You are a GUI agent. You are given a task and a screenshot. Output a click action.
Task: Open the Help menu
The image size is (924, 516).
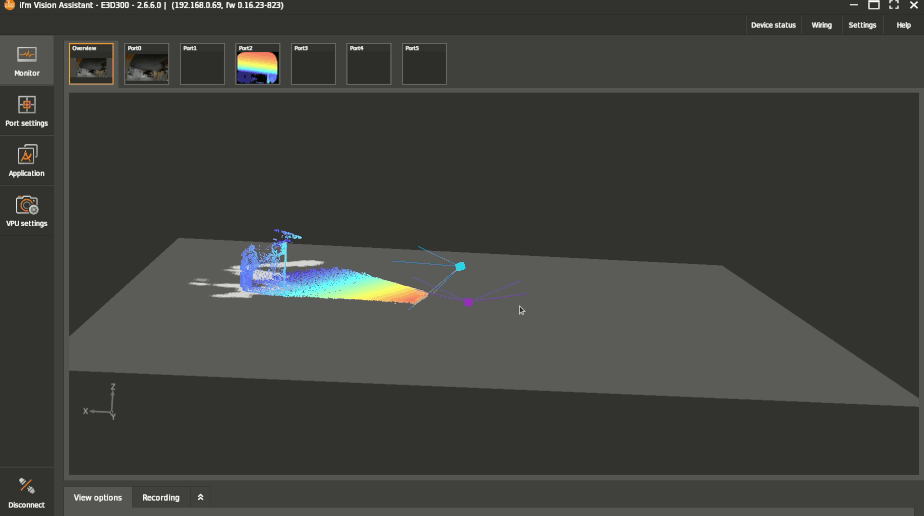tap(903, 25)
